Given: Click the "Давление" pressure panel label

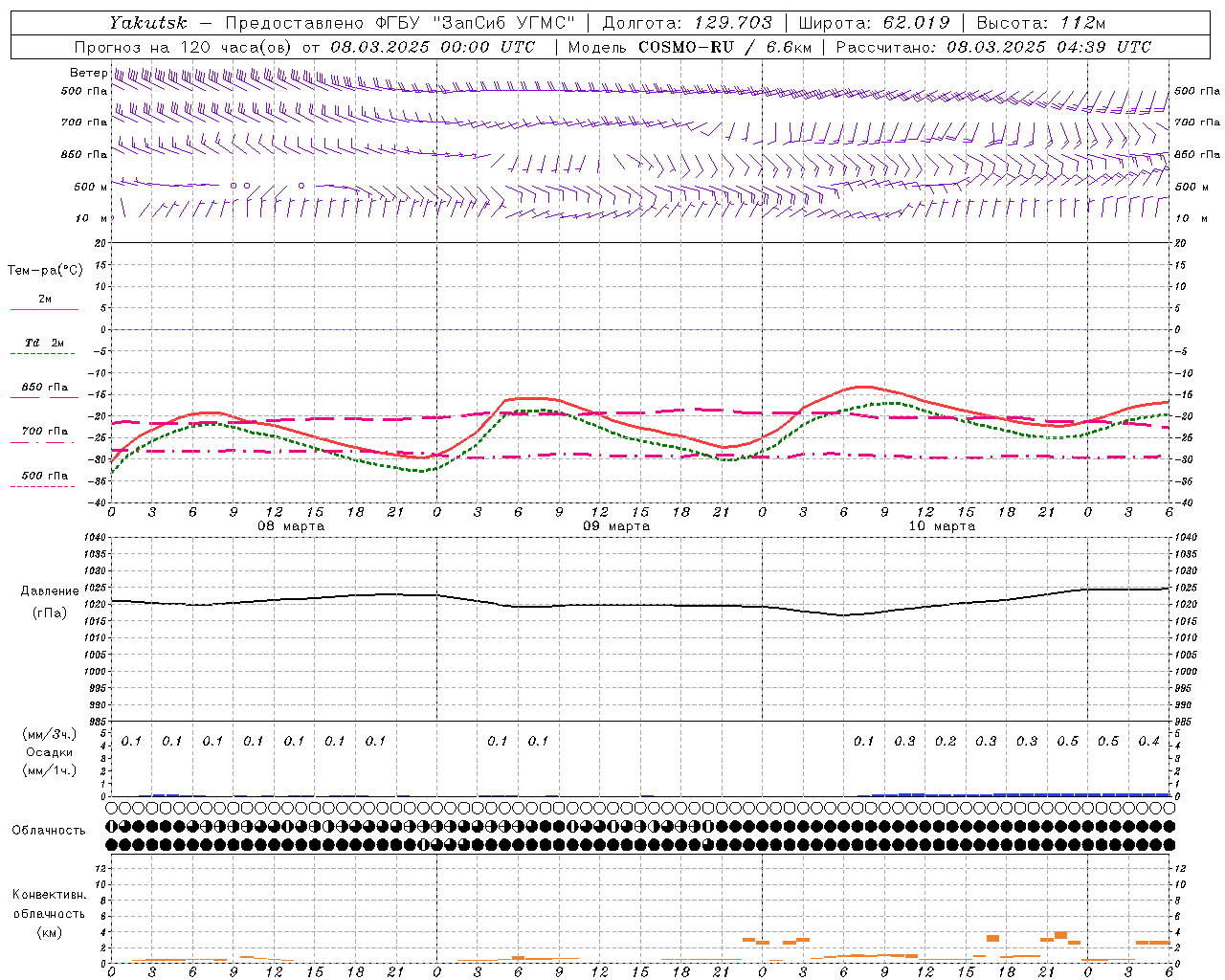Looking at the screenshot, I should click(50, 591).
